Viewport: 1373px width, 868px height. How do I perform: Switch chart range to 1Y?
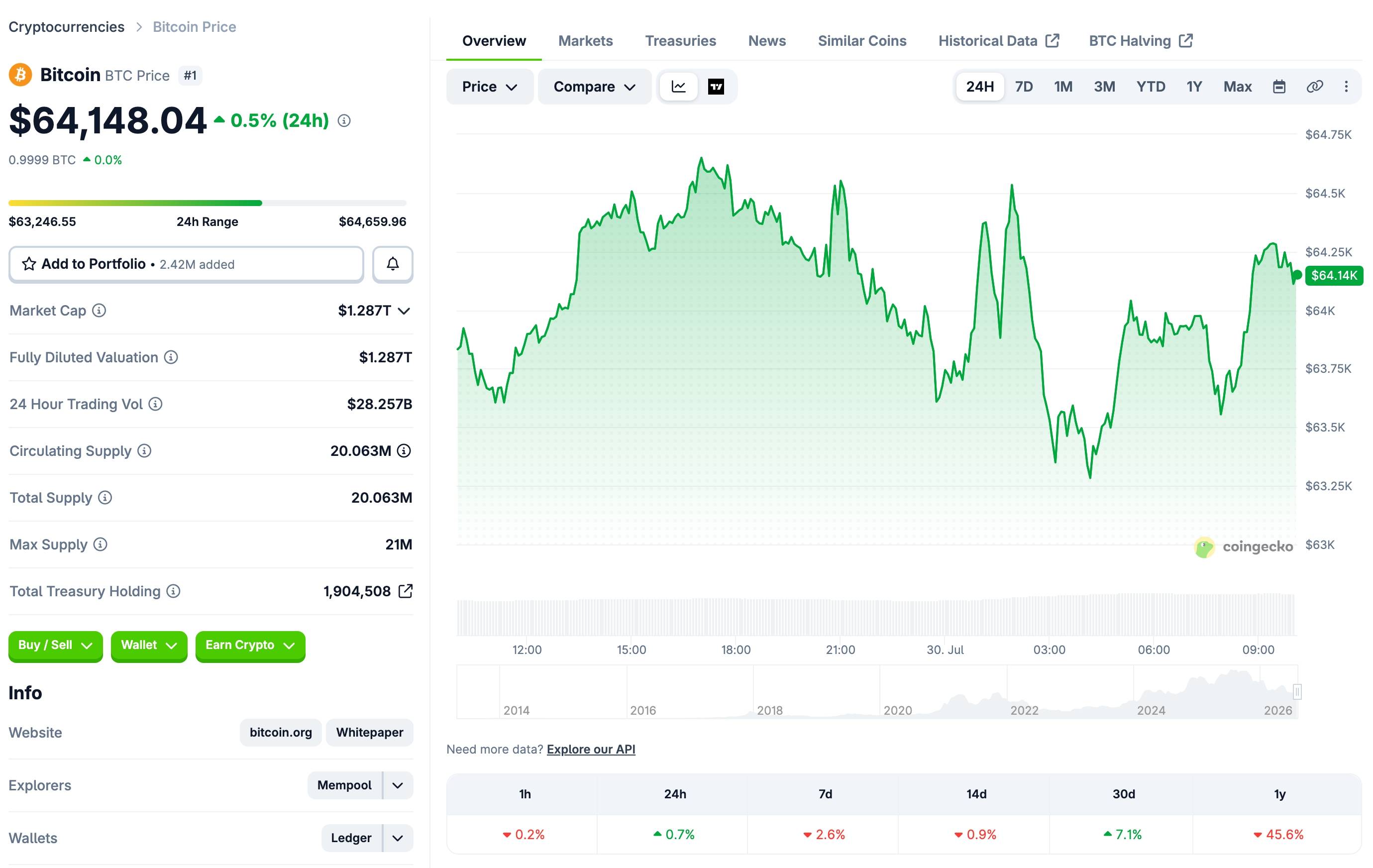[x=1194, y=87]
